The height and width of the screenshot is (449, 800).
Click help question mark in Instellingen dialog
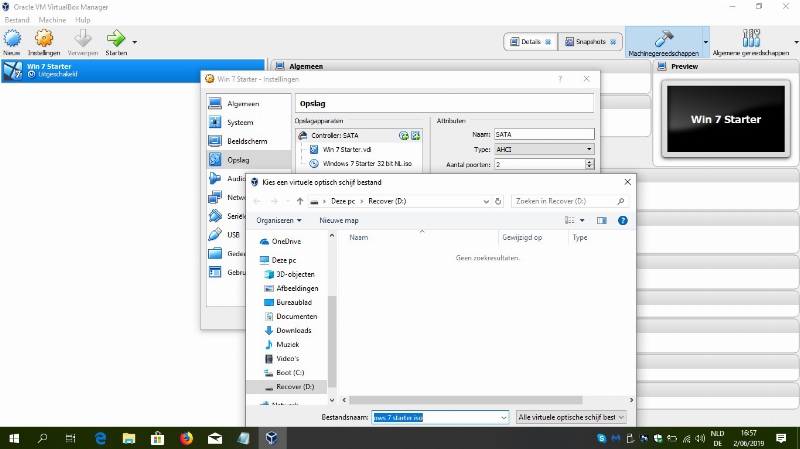pos(560,79)
